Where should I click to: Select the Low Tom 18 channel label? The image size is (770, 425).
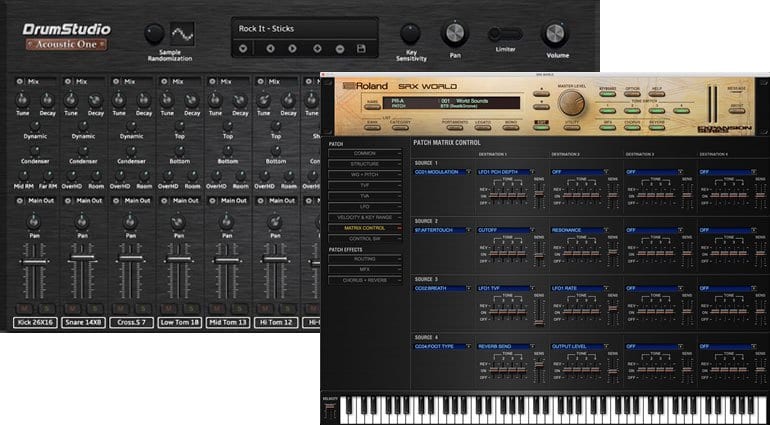[179, 323]
